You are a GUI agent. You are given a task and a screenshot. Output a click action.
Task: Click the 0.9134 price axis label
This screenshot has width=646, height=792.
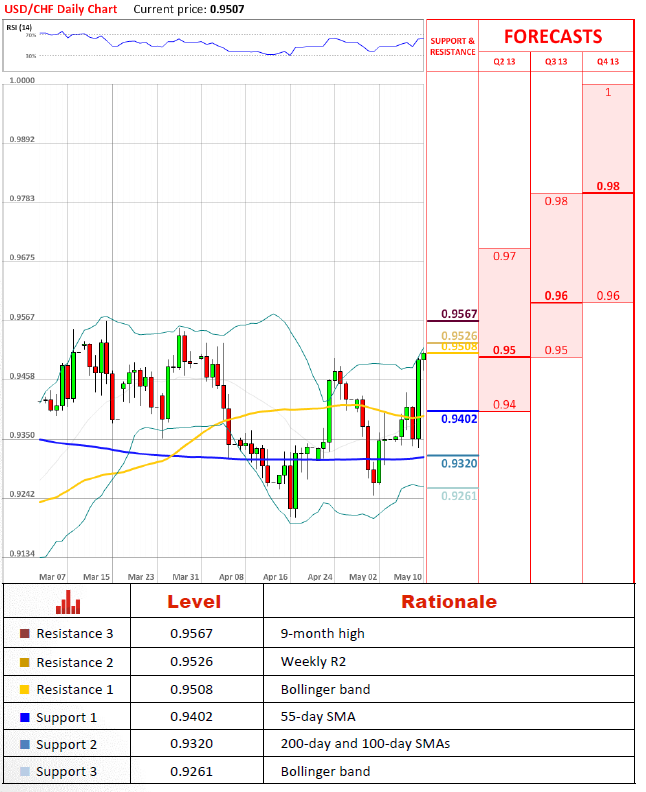[x=22, y=554]
